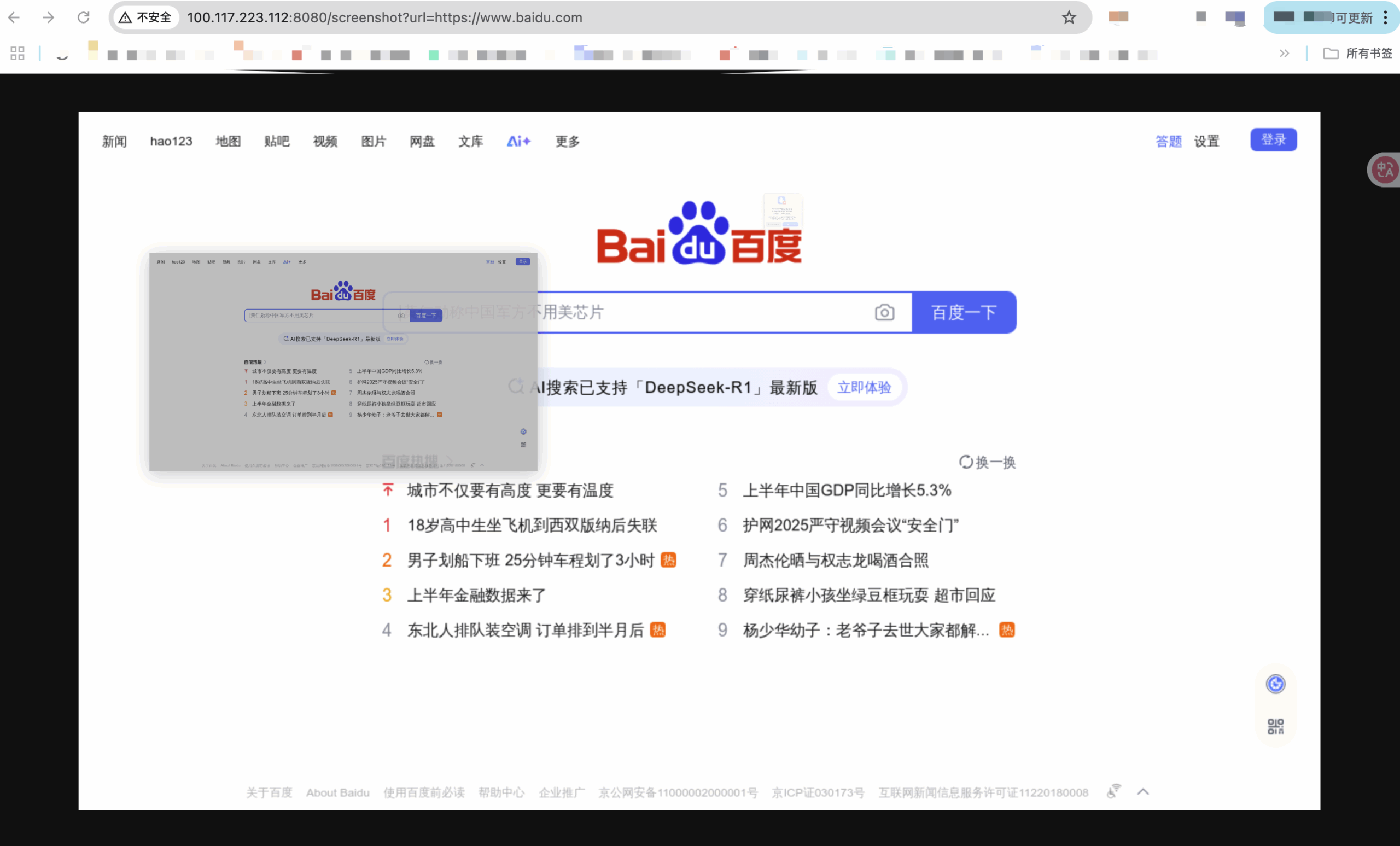Click the translate floating icon
The height and width of the screenshot is (846, 1400).
1385,170
